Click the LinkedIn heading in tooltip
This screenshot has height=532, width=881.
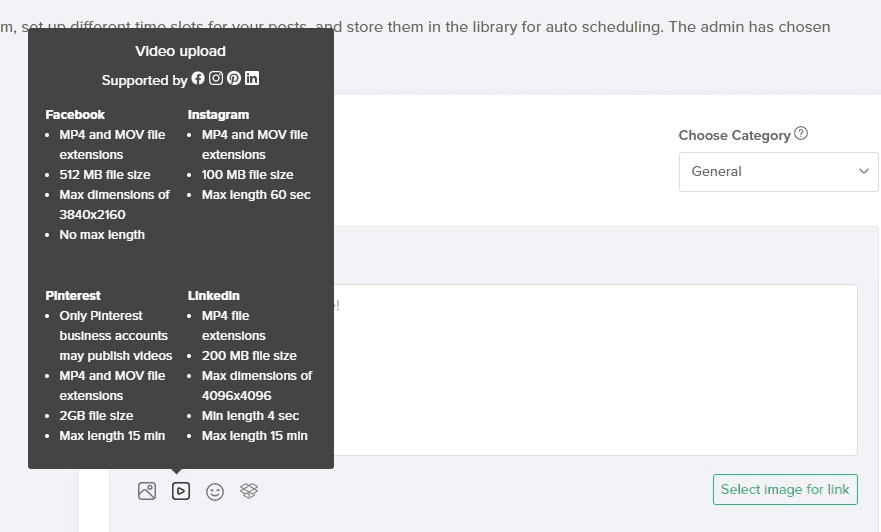[x=214, y=295]
